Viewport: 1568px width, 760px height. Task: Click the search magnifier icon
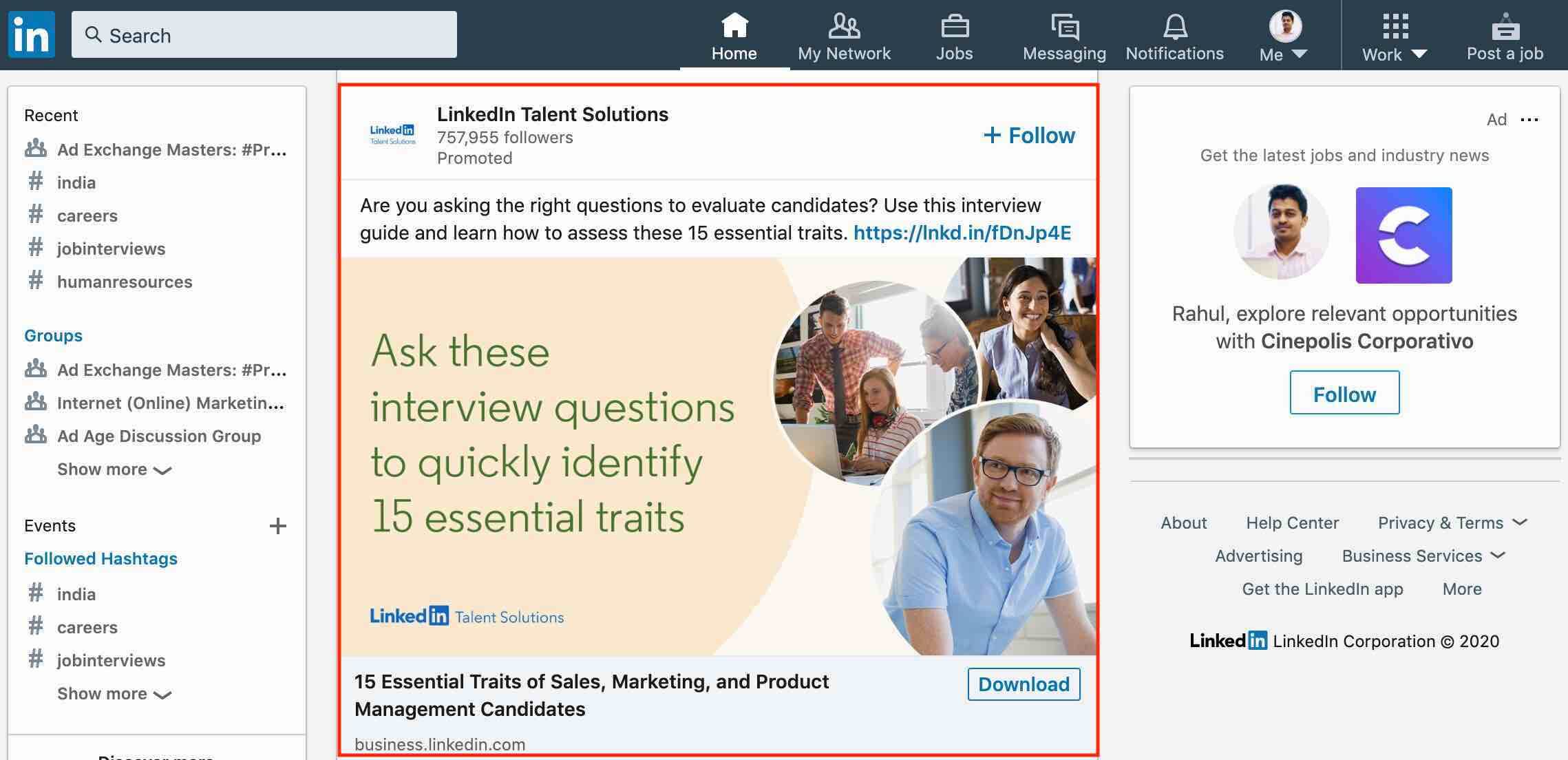point(93,34)
